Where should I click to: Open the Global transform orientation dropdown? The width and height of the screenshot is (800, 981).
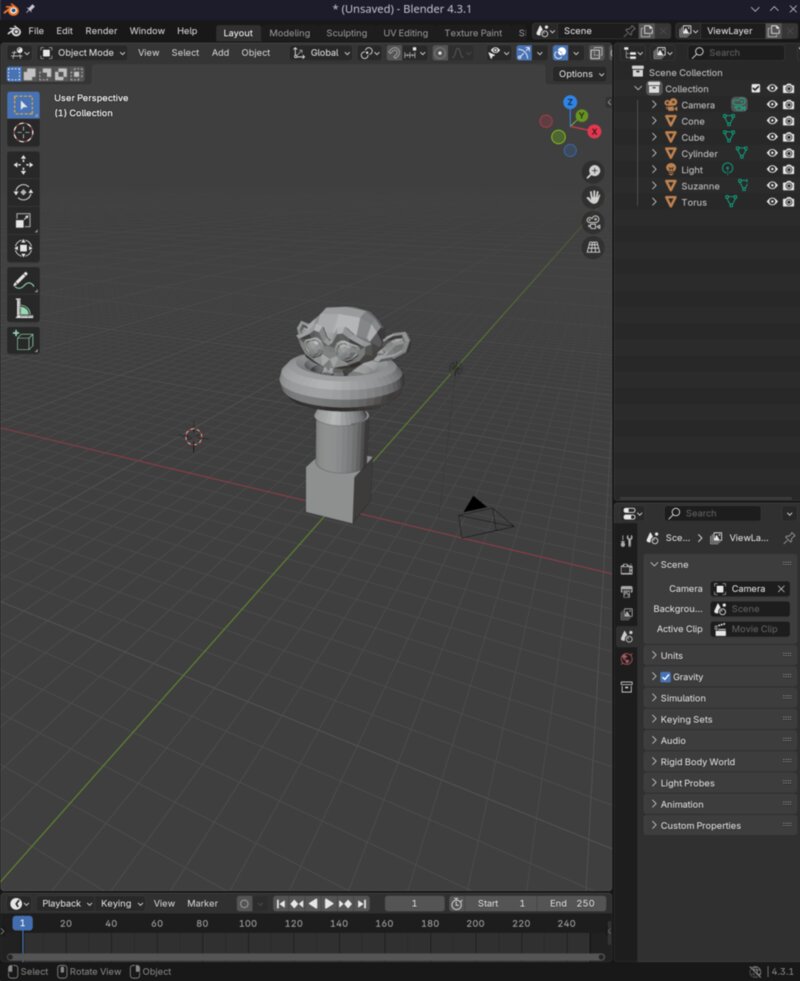coord(322,53)
